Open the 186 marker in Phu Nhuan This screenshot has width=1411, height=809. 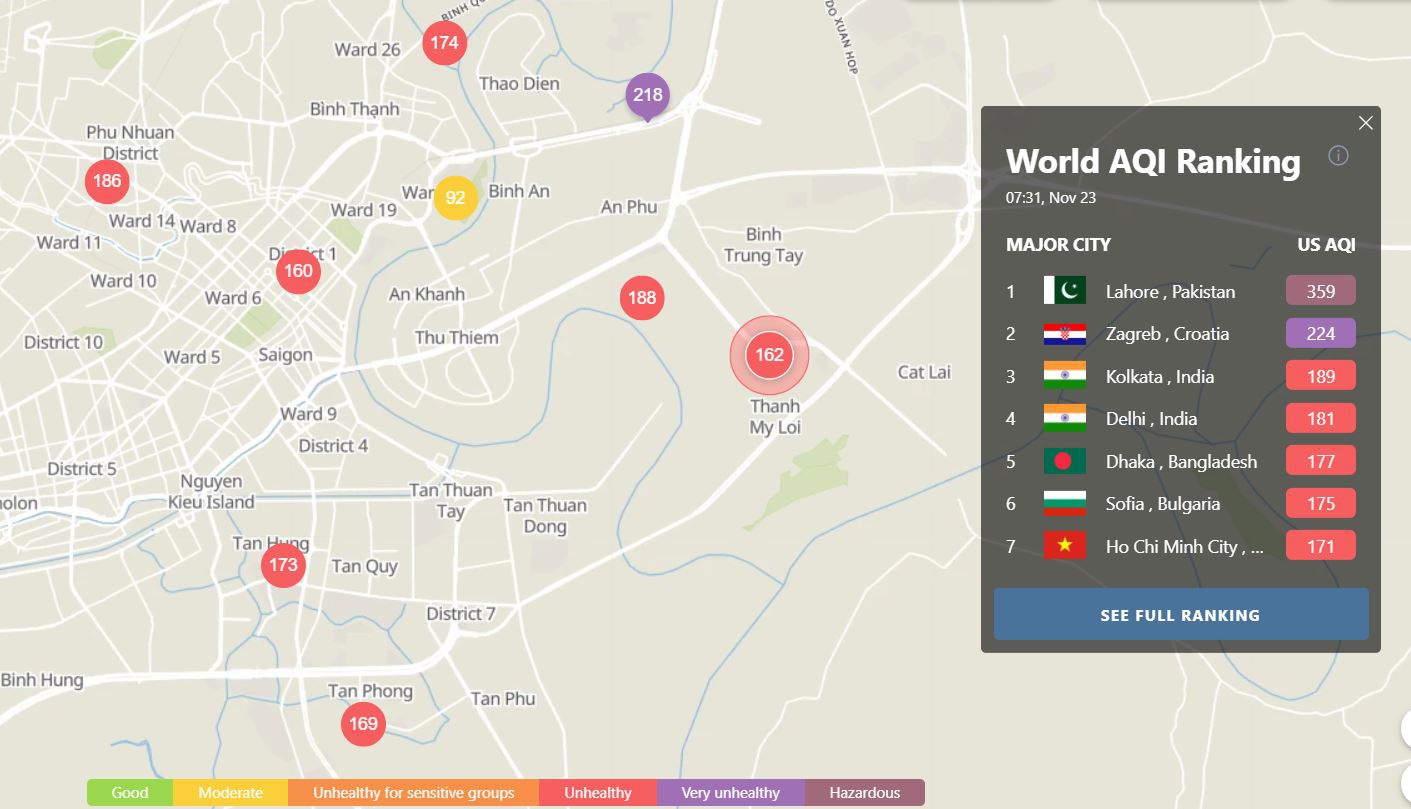pos(106,181)
